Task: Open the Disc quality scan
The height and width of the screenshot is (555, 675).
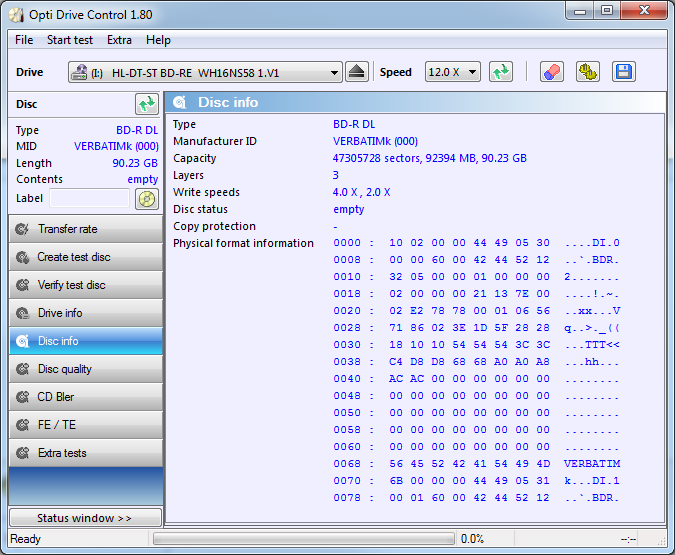Action: pyautogui.click(x=85, y=369)
